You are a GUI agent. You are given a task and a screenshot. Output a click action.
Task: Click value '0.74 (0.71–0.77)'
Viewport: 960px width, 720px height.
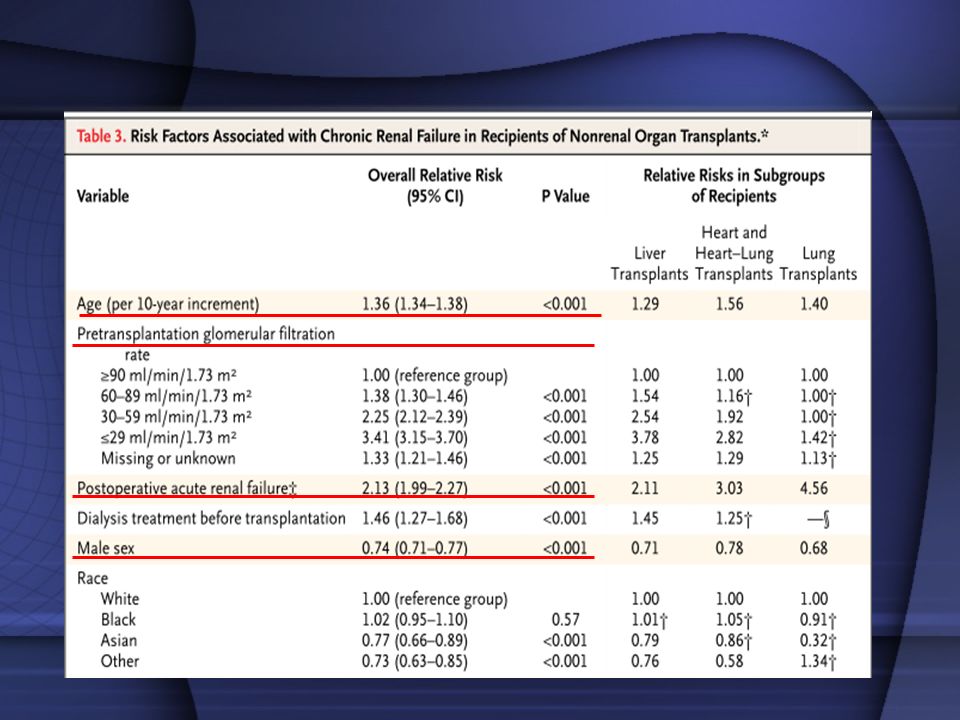(414, 548)
